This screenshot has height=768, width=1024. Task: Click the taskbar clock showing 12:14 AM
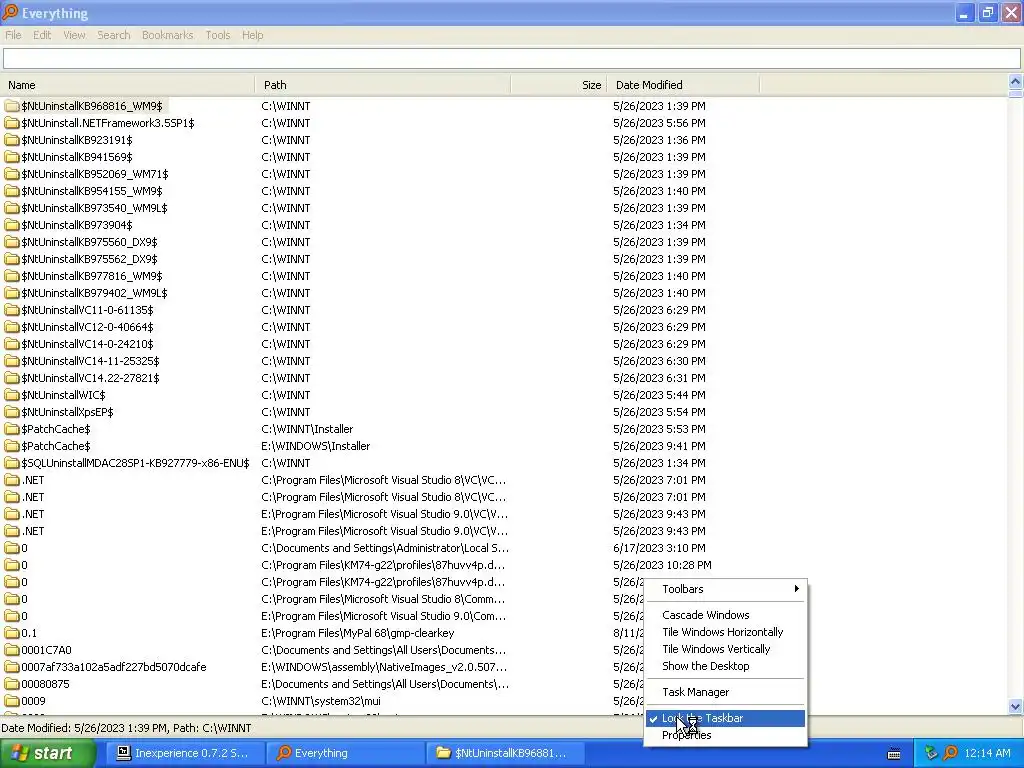point(987,753)
